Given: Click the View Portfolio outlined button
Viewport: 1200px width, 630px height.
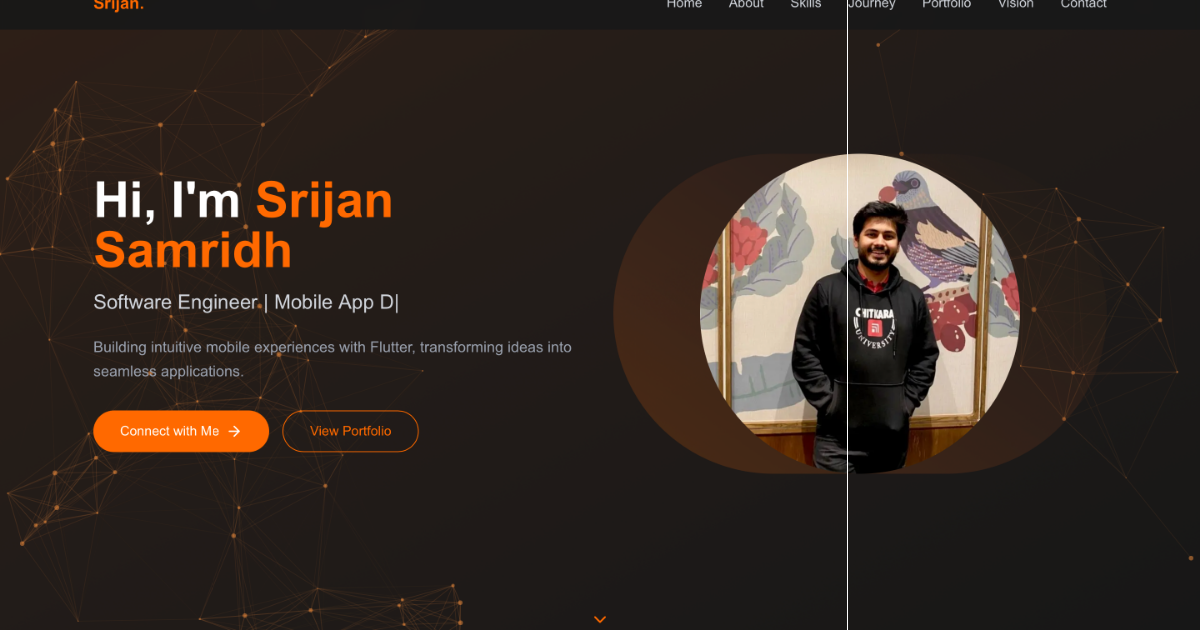Looking at the screenshot, I should pos(350,431).
